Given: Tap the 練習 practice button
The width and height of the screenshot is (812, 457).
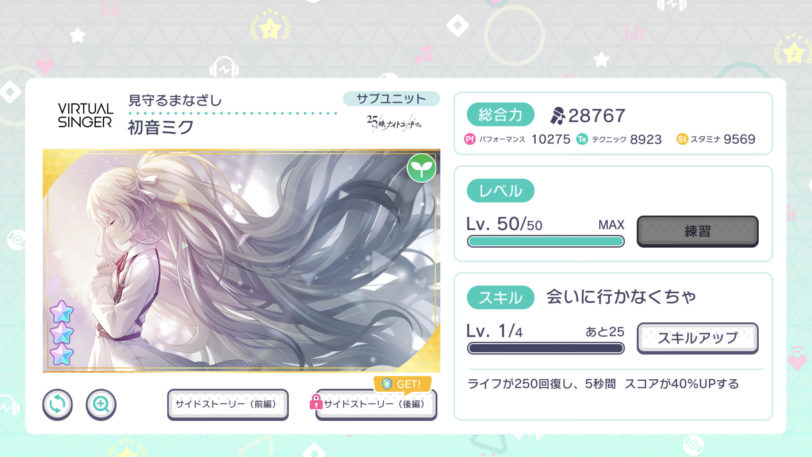Looking at the screenshot, I should [698, 231].
